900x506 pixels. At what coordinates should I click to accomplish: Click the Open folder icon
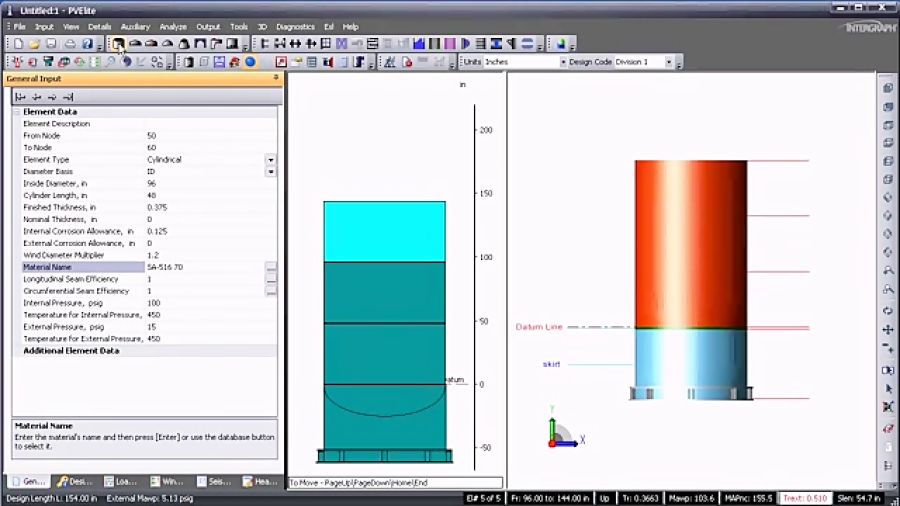pos(34,44)
